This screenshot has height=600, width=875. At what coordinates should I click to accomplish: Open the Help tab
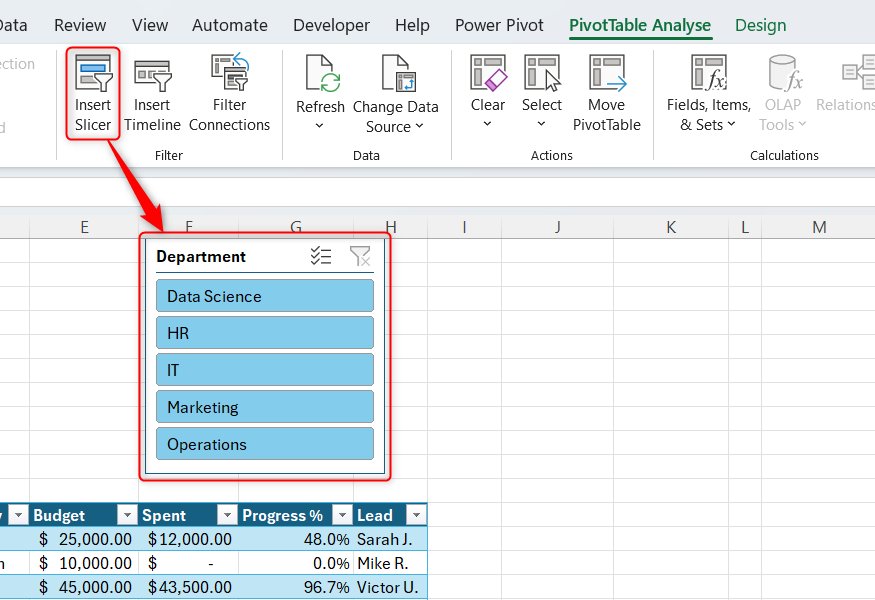click(412, 25)
